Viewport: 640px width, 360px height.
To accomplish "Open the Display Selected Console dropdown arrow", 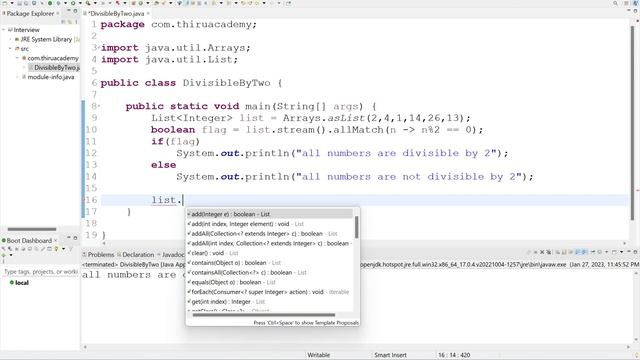I will point(607,252).
